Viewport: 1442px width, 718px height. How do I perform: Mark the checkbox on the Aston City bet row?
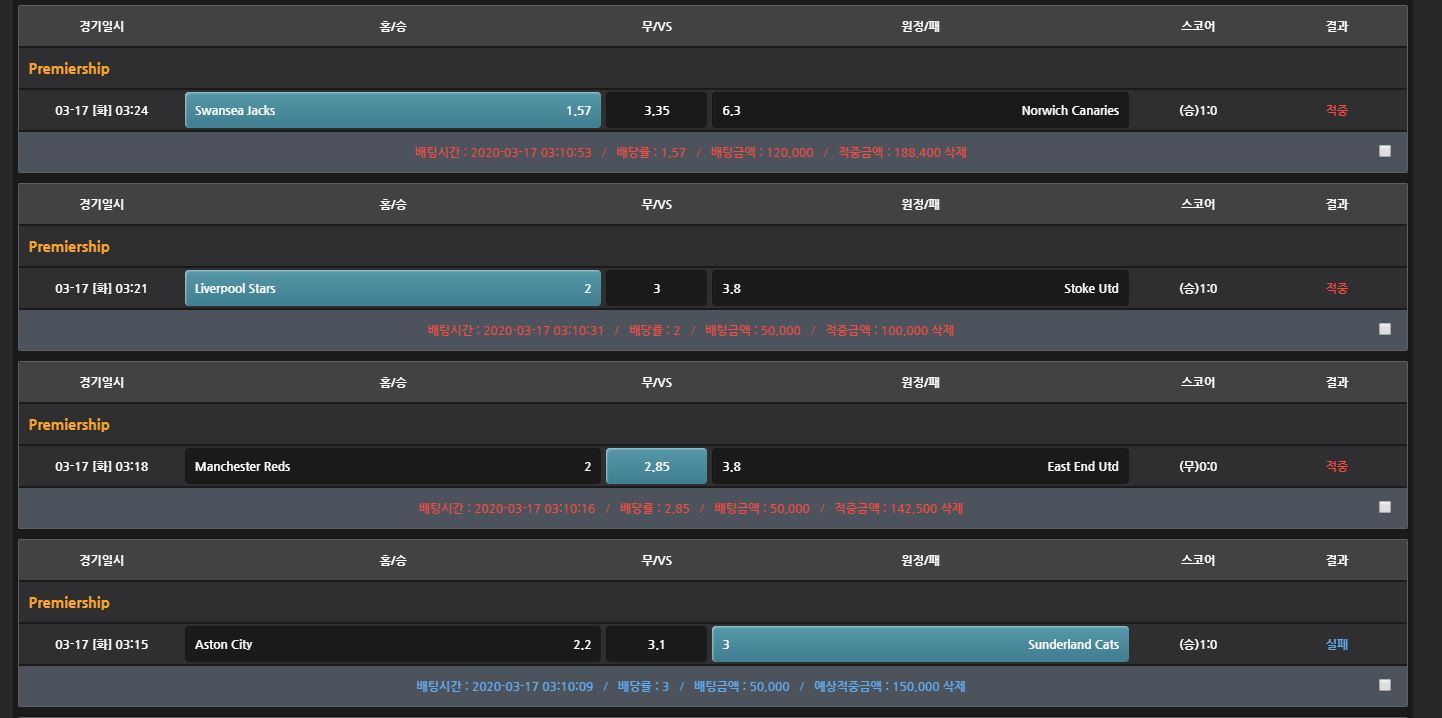click(x=1384, y=685)
